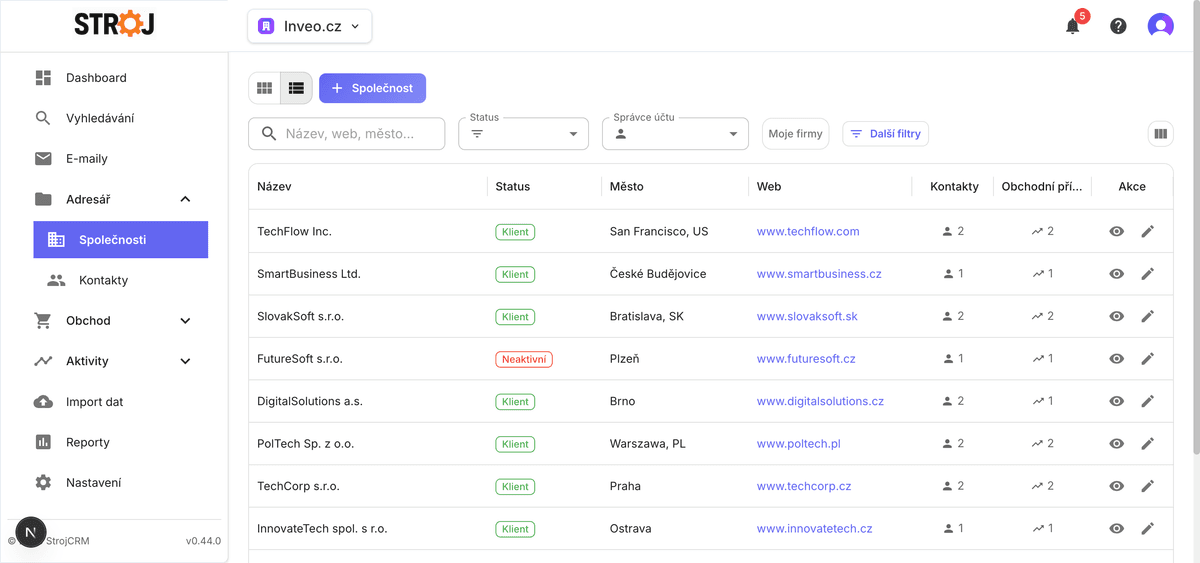Open the Správce účtu dropdown
Image resolution: width=1200 pixels, height=563 pixels.
tap(675, 134)
